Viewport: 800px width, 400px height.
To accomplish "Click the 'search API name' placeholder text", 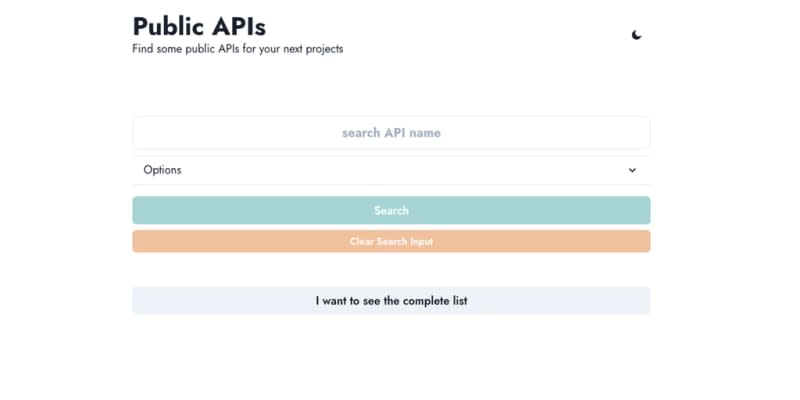I will coord(391,133).
